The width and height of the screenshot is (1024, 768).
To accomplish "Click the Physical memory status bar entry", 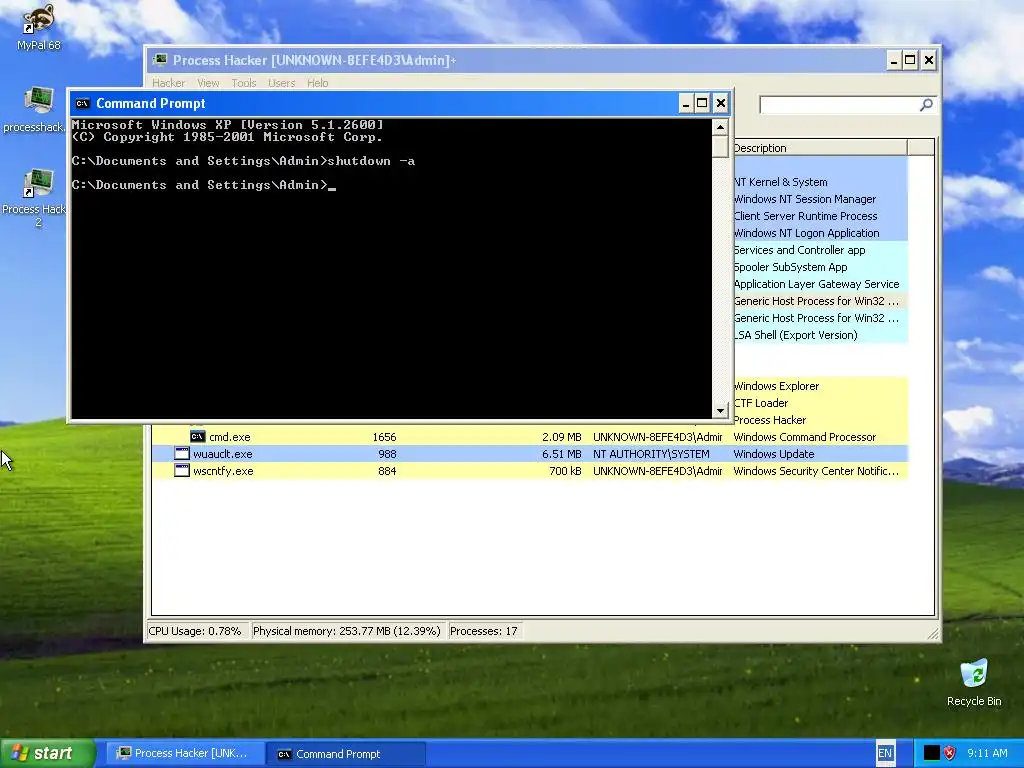I will [347, 631].
